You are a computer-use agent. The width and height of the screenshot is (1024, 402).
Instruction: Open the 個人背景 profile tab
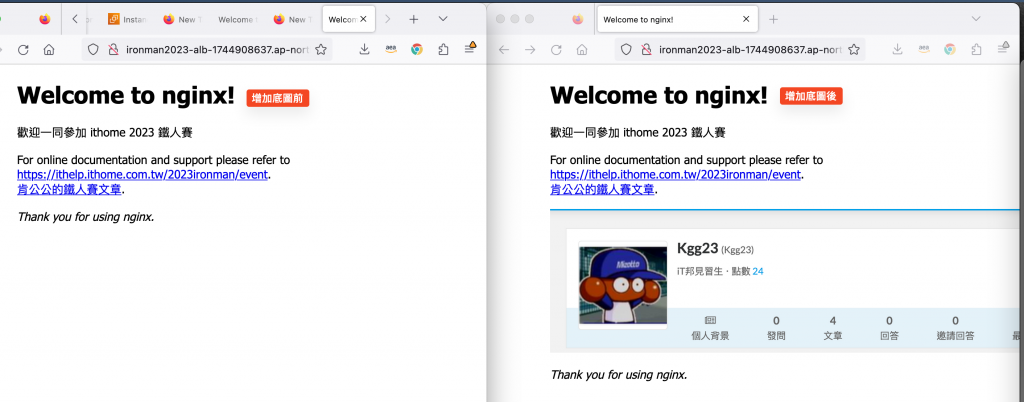pos(710,328)
